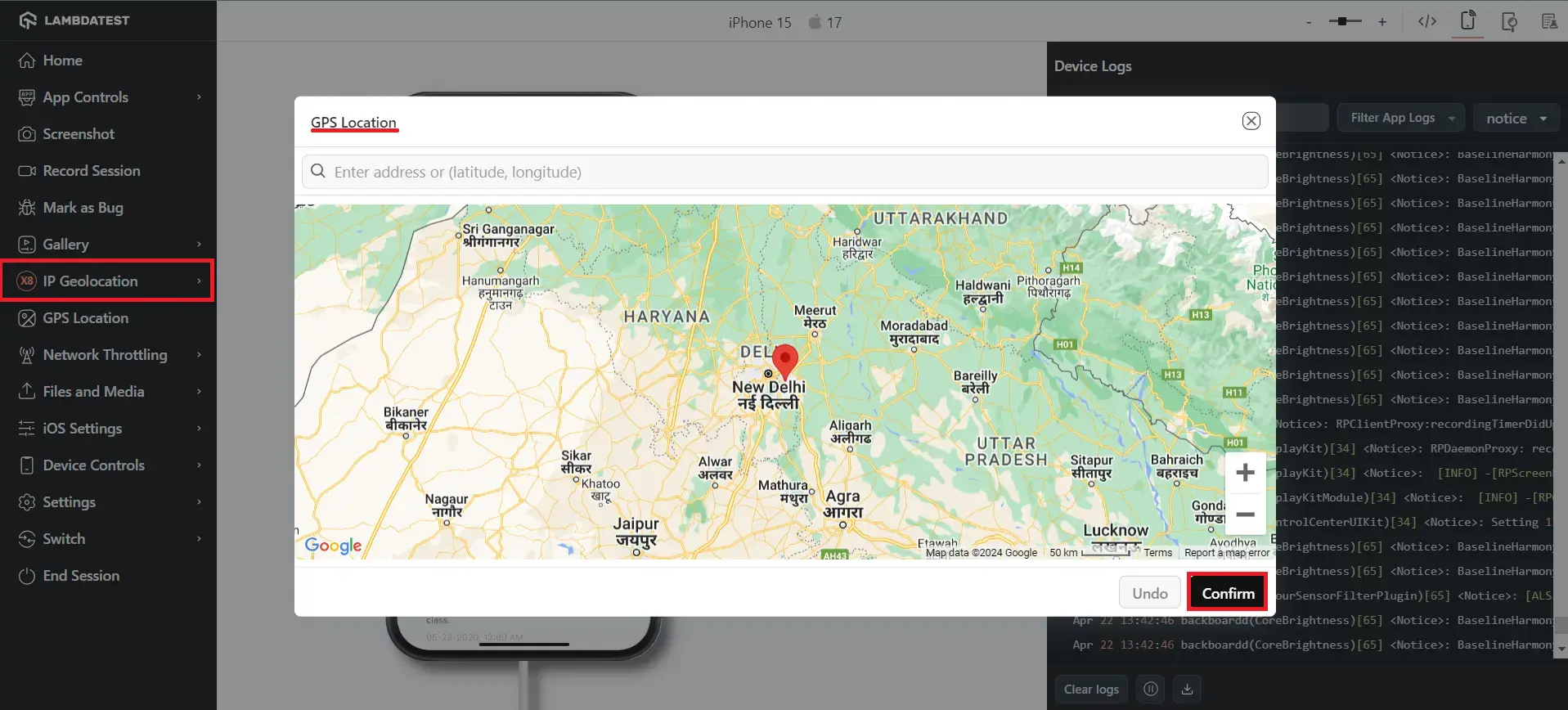Click the Network Throttling antenna icon
Viewport: 1568px width, 710px height.
pos(27,355)
